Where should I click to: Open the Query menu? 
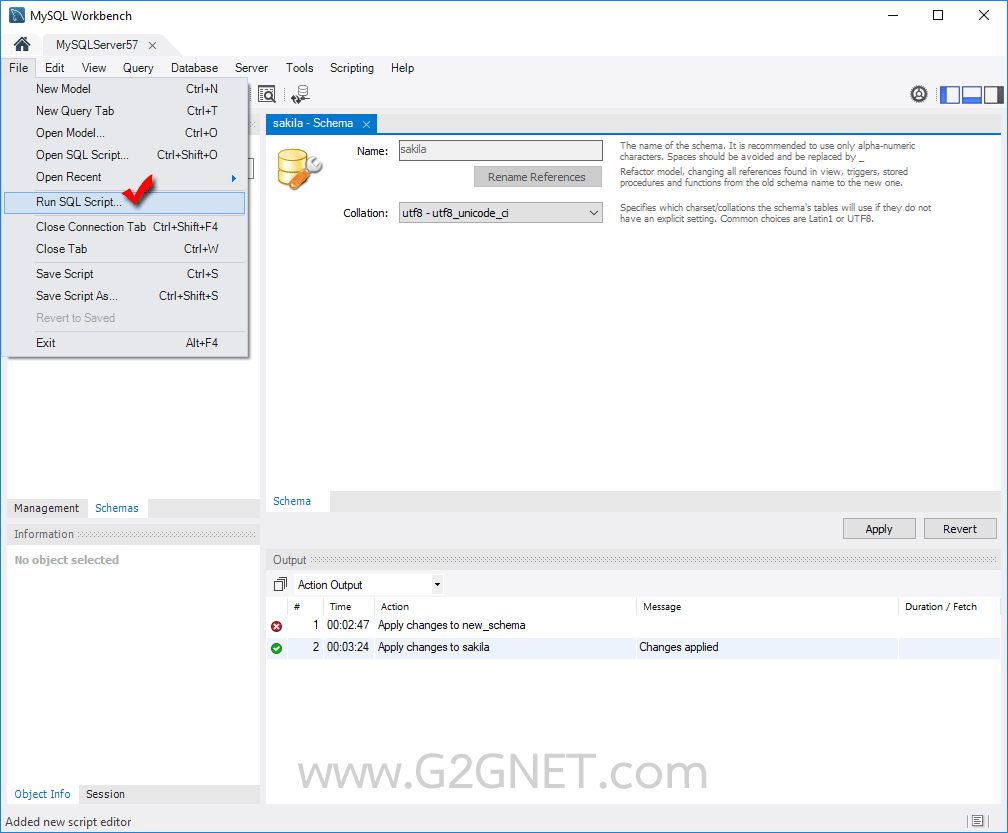[x=138, y=67]
